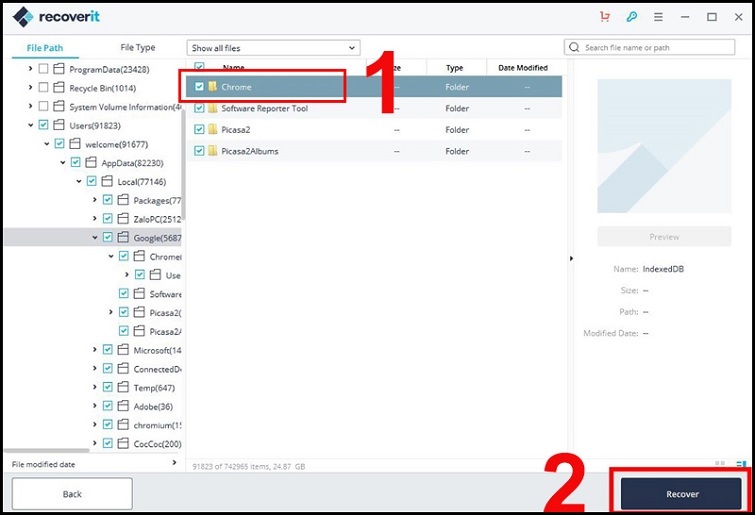Viewport: 755px width, 515px height.
Task: Switch to the File Type tab
Action: 138,47
